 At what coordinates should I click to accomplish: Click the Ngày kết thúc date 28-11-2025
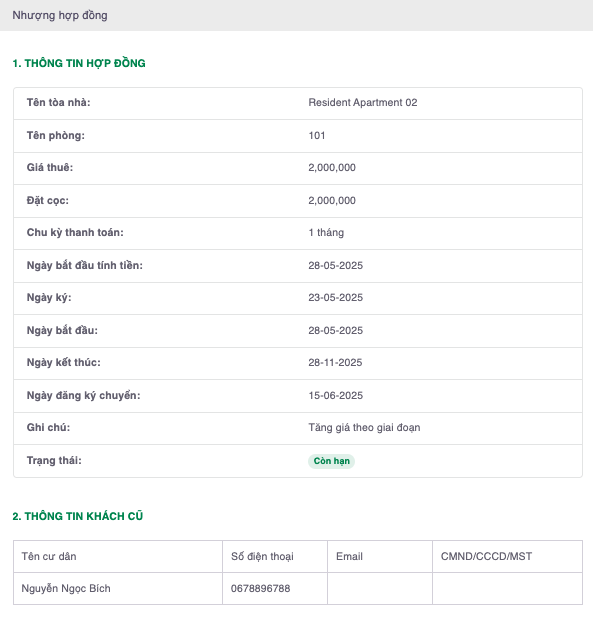[335, 362]
